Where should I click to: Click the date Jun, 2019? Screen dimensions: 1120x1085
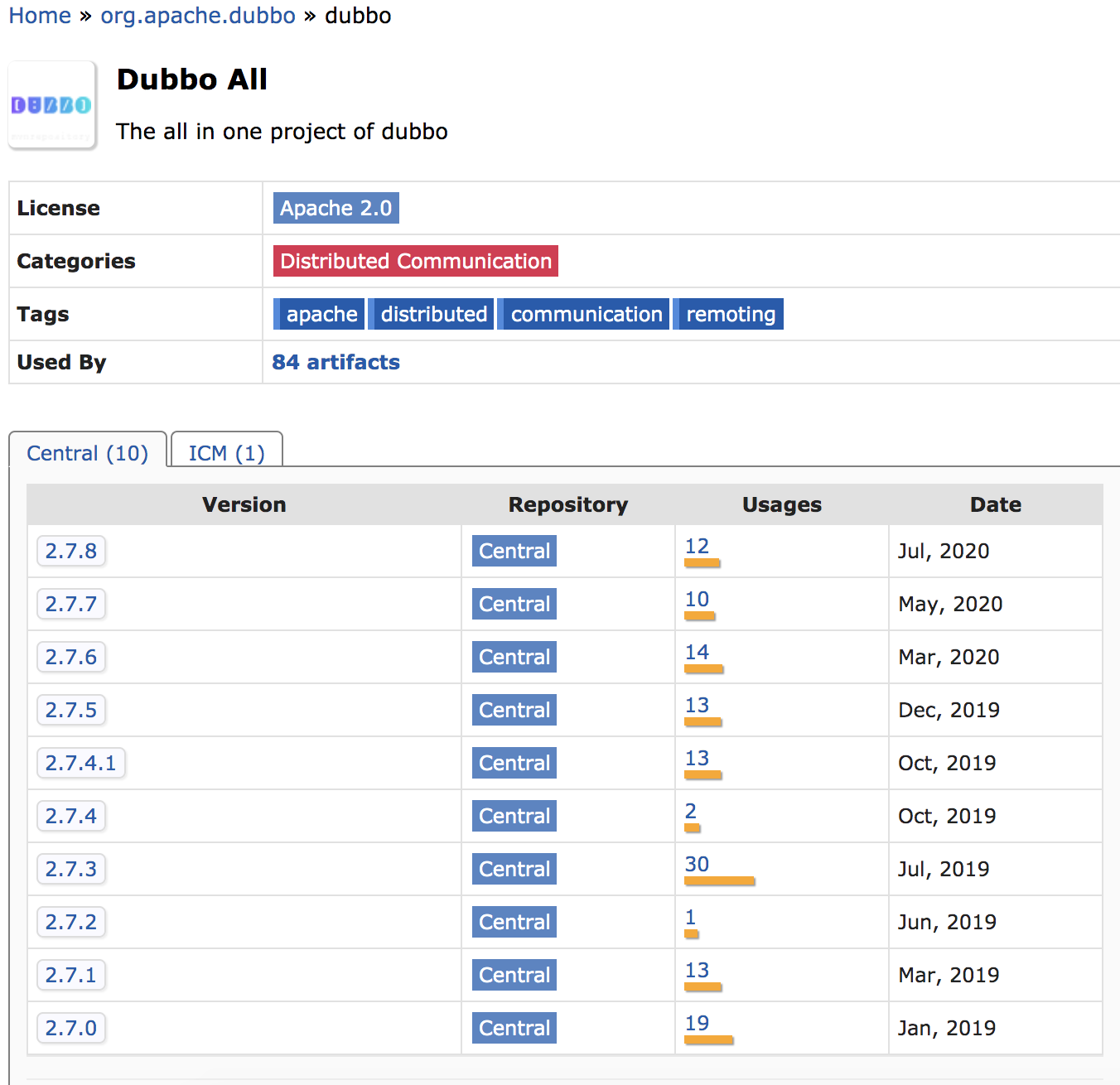click(x=947, y=923)
